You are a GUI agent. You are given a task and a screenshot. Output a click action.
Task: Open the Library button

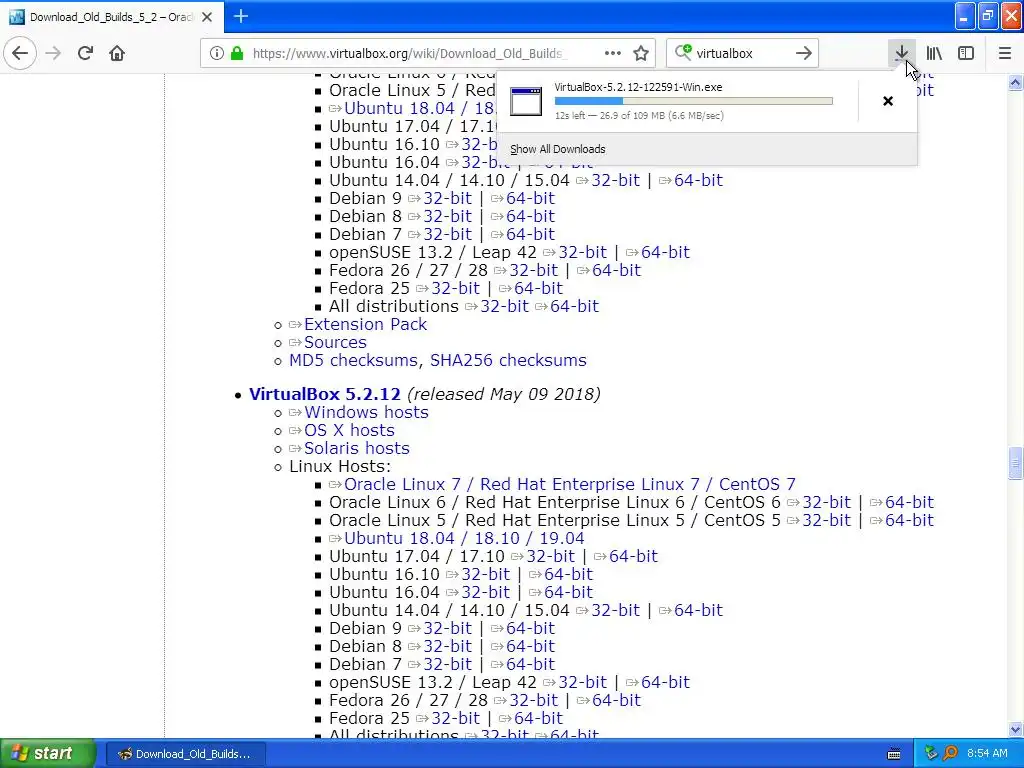[934, 53]
